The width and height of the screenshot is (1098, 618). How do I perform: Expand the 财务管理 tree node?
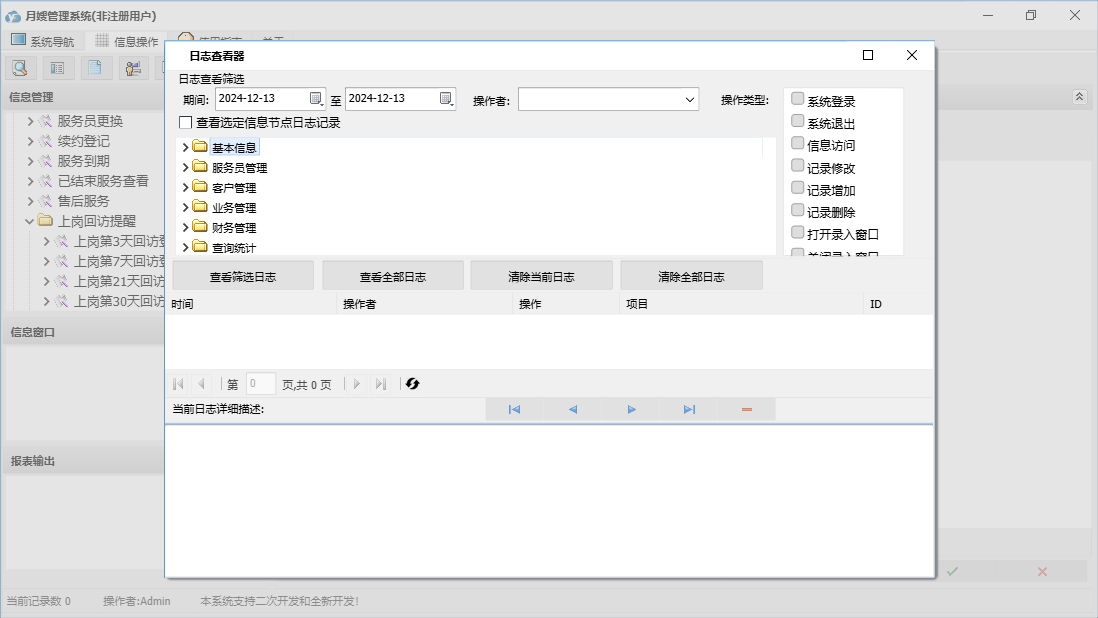[x=185, y=228]
